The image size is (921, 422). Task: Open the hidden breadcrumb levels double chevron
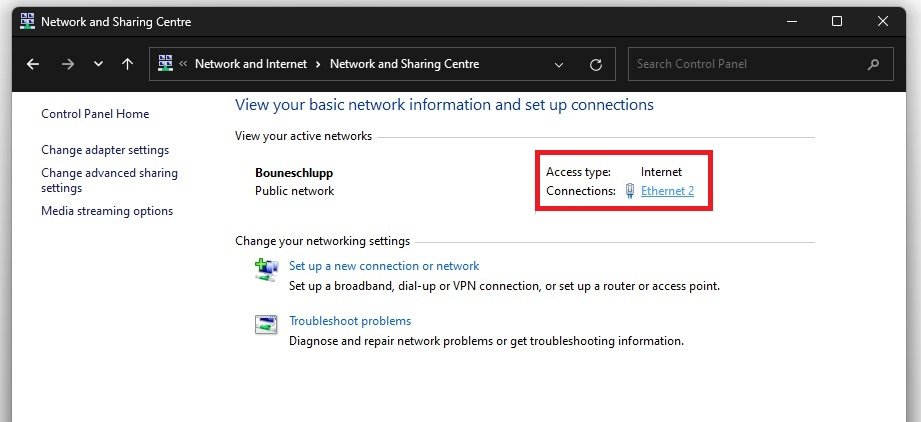coord(184,64)
